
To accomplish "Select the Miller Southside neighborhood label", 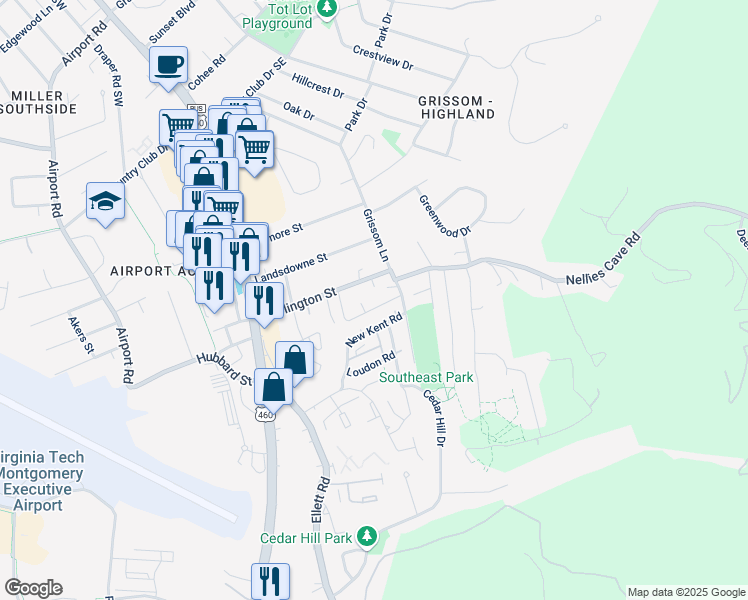I will (x=38, y=103).
